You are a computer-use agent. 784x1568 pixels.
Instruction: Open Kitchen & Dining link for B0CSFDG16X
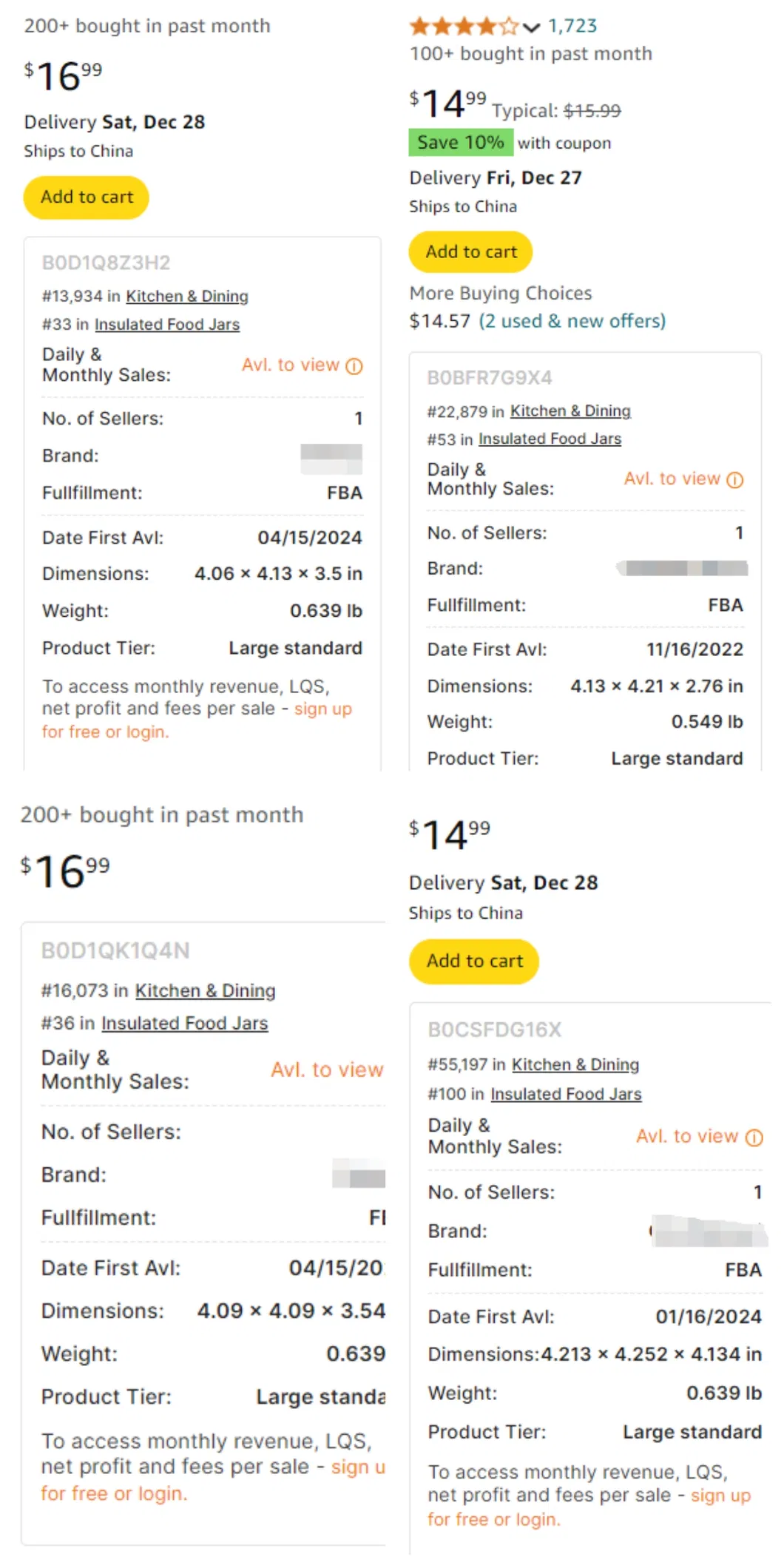click(x=575, y=1064)
